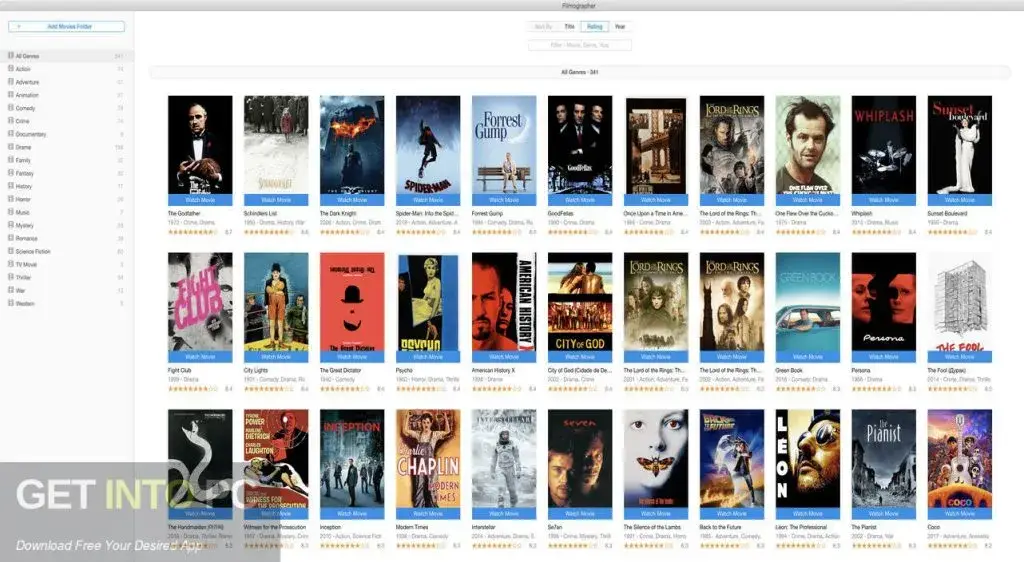Select the Rating sort option
Image resolution: width=1024 pixels, height=562 pixels.
point(595,27)
